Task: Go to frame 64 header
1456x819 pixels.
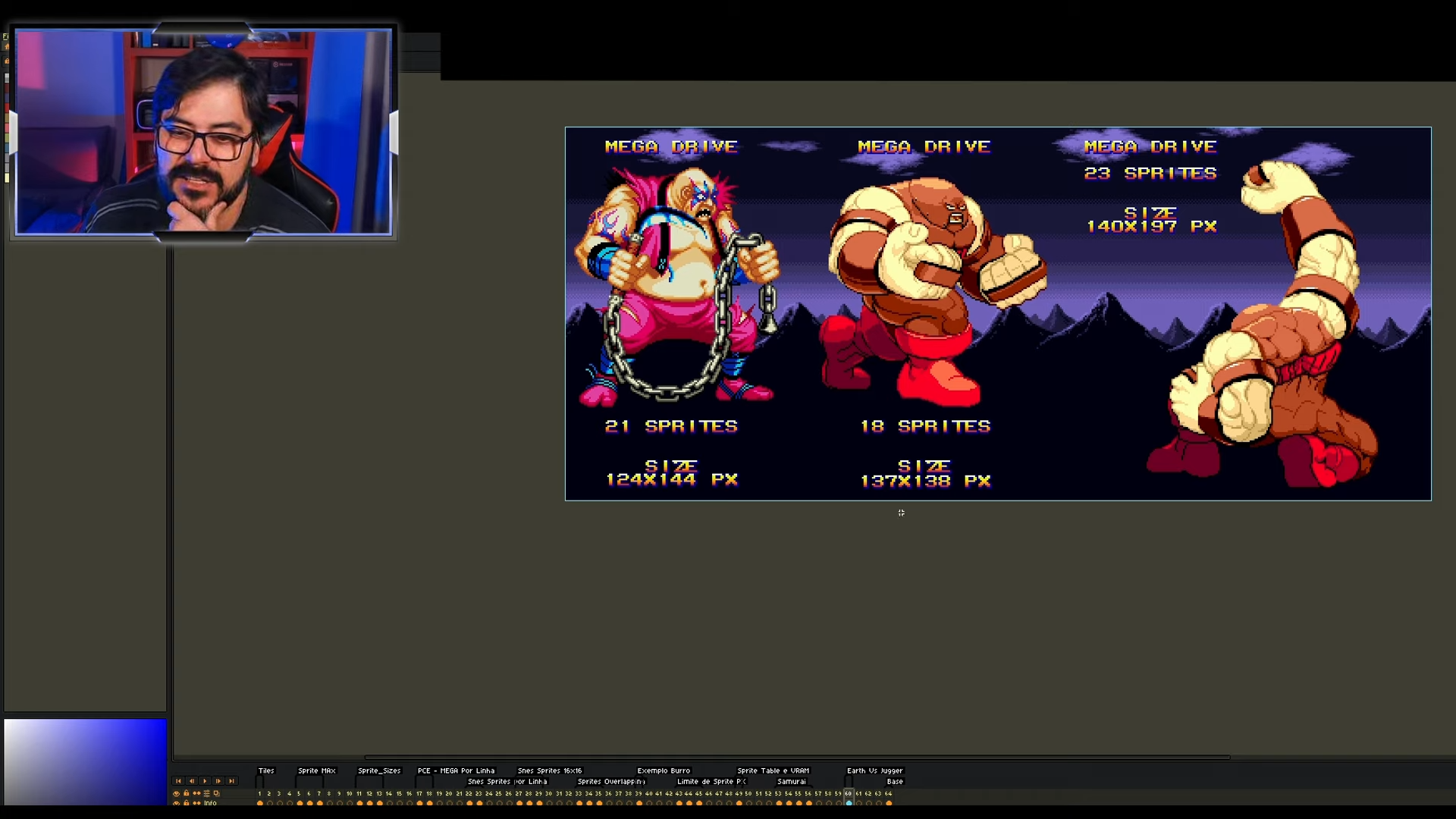Action: pos(889,793)
